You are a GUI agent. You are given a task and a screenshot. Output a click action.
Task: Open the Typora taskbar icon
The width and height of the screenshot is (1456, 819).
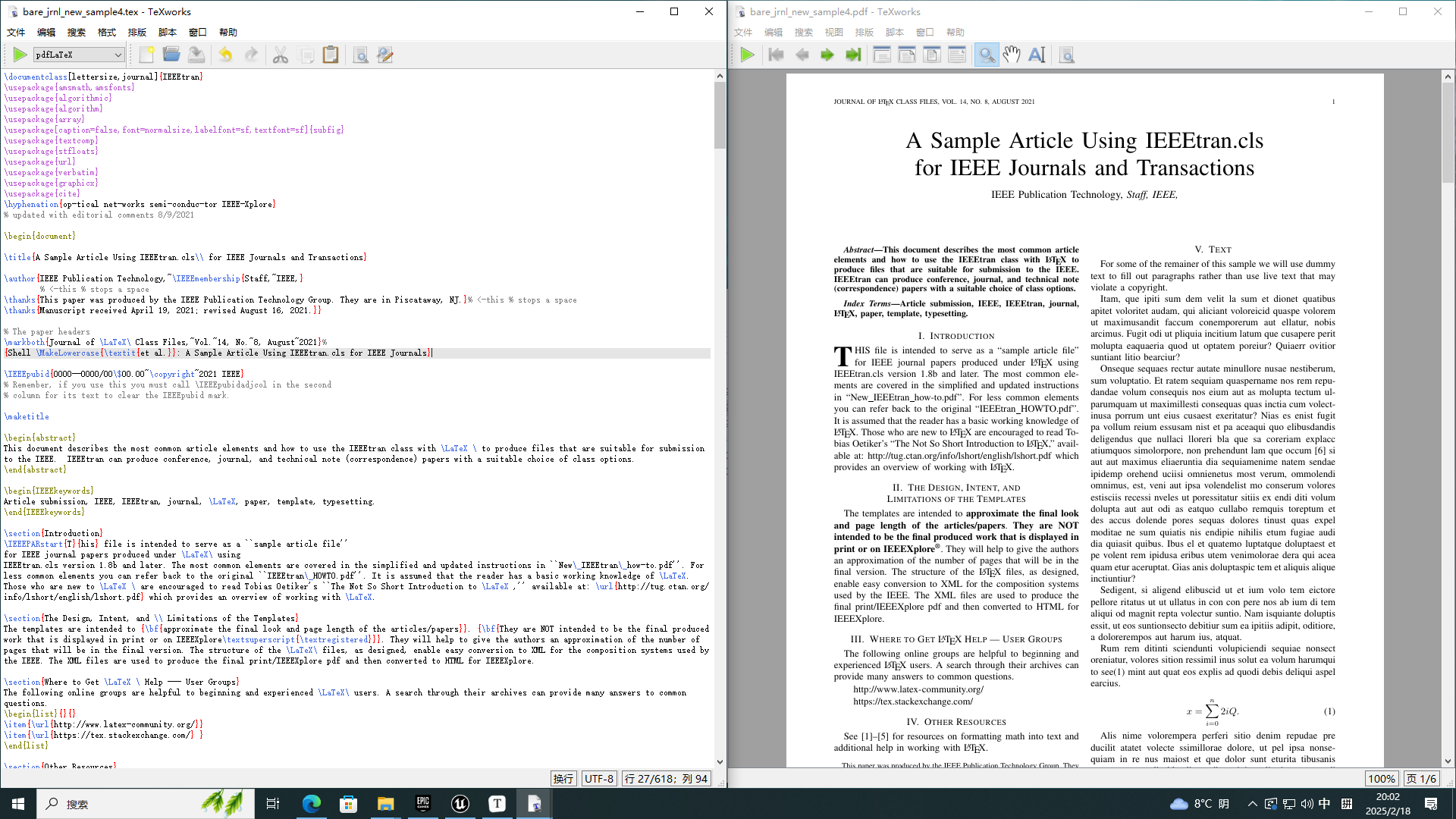[497, 804]
